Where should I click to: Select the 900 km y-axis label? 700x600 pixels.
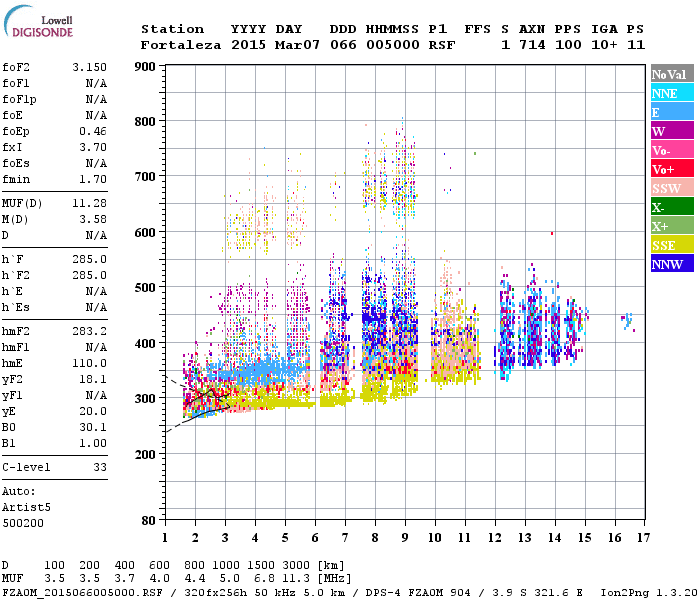coord(145,67)
